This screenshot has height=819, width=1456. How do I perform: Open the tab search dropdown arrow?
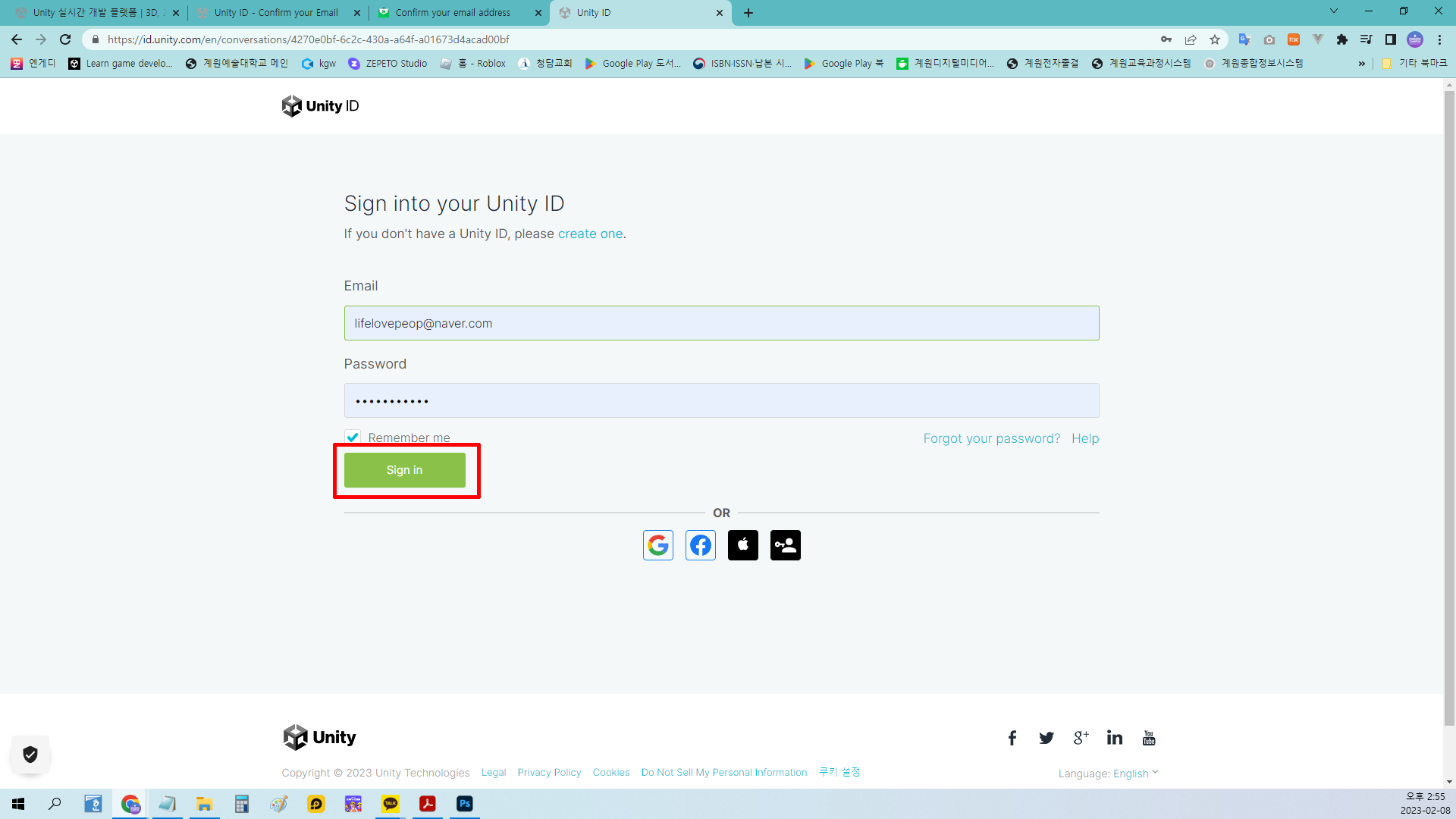pos(1334,11)
